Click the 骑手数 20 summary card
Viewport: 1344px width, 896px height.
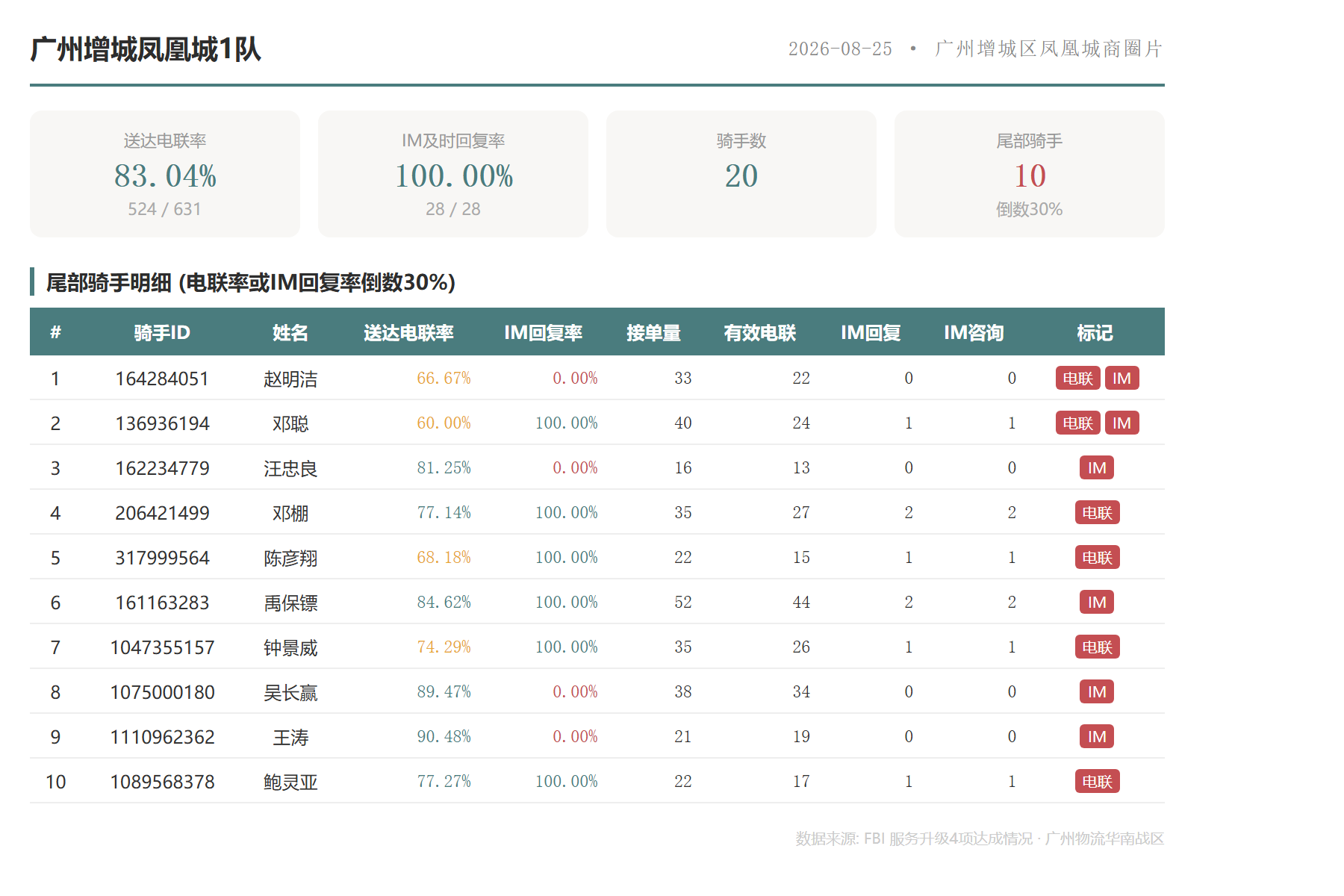pyautogui.click(x=741, y=174)
